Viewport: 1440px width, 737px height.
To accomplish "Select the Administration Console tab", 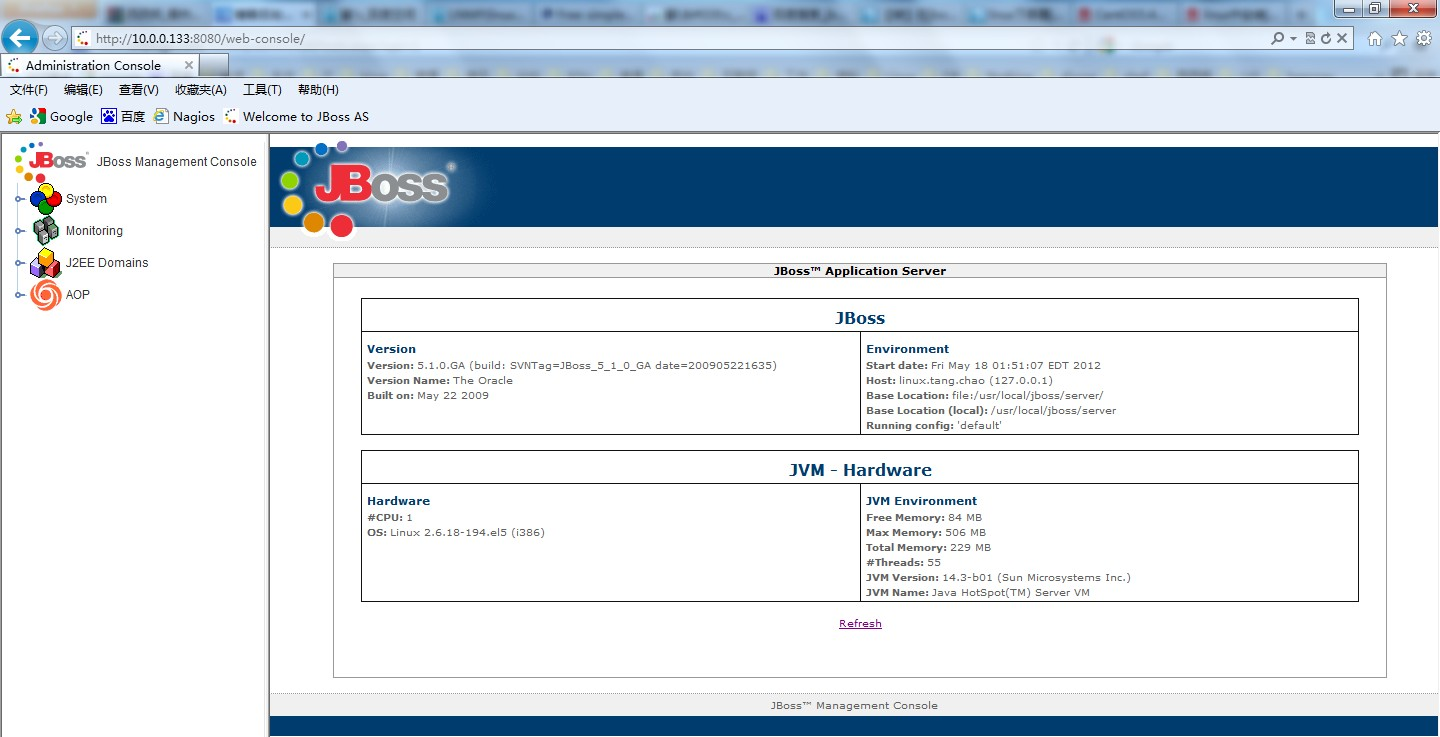I will (x=93, y=65).
